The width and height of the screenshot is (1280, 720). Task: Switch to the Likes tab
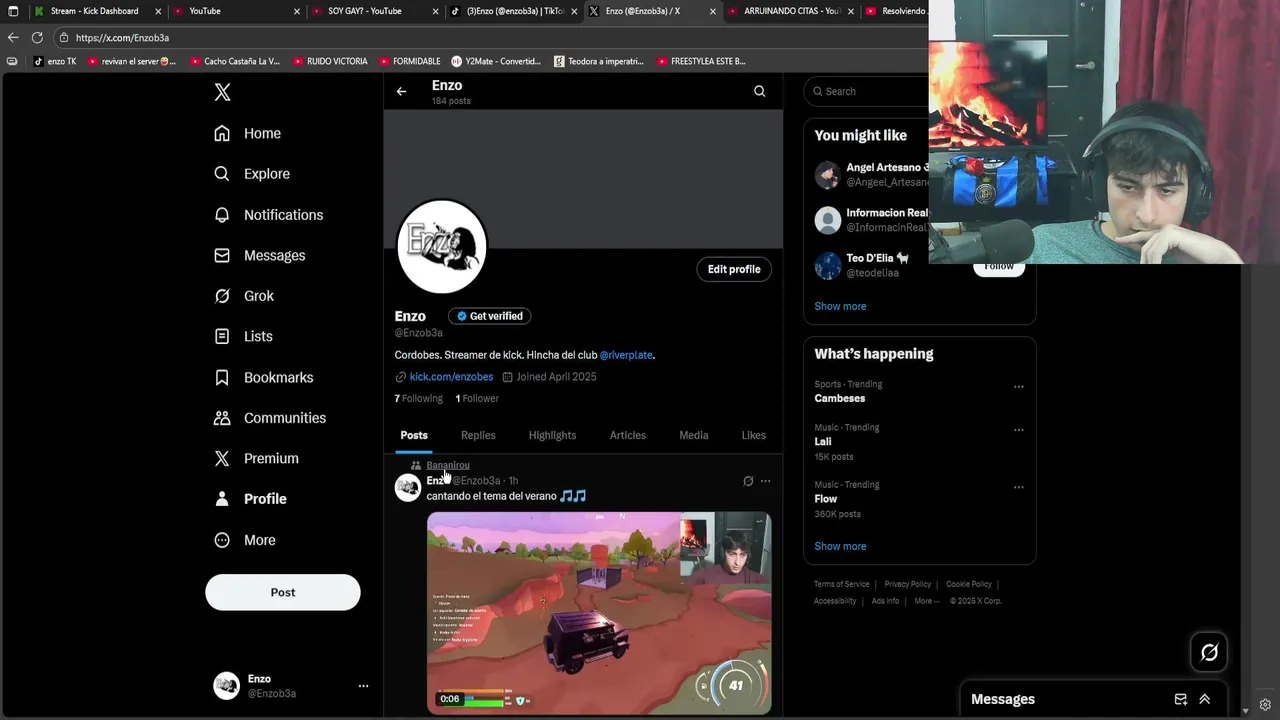754,435
